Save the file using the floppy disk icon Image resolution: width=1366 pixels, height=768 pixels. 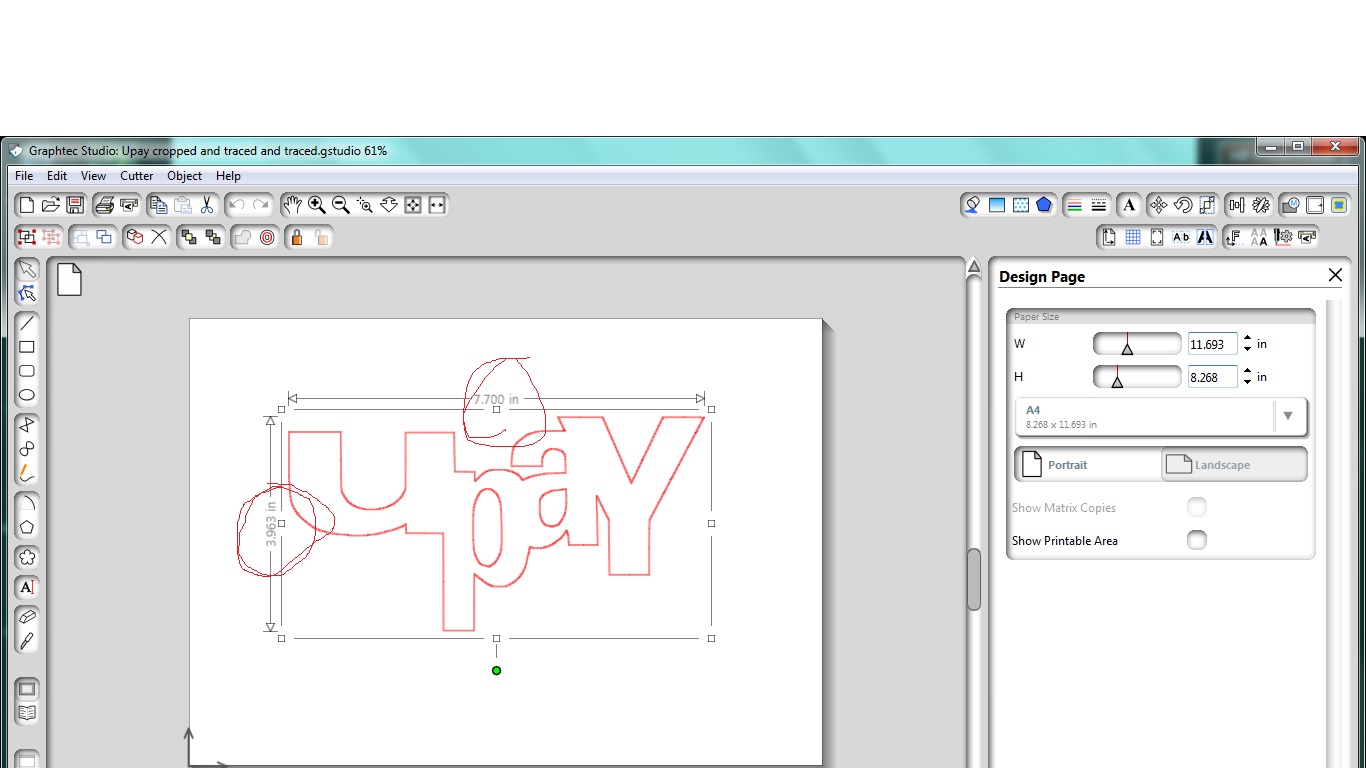click(75, 205)
